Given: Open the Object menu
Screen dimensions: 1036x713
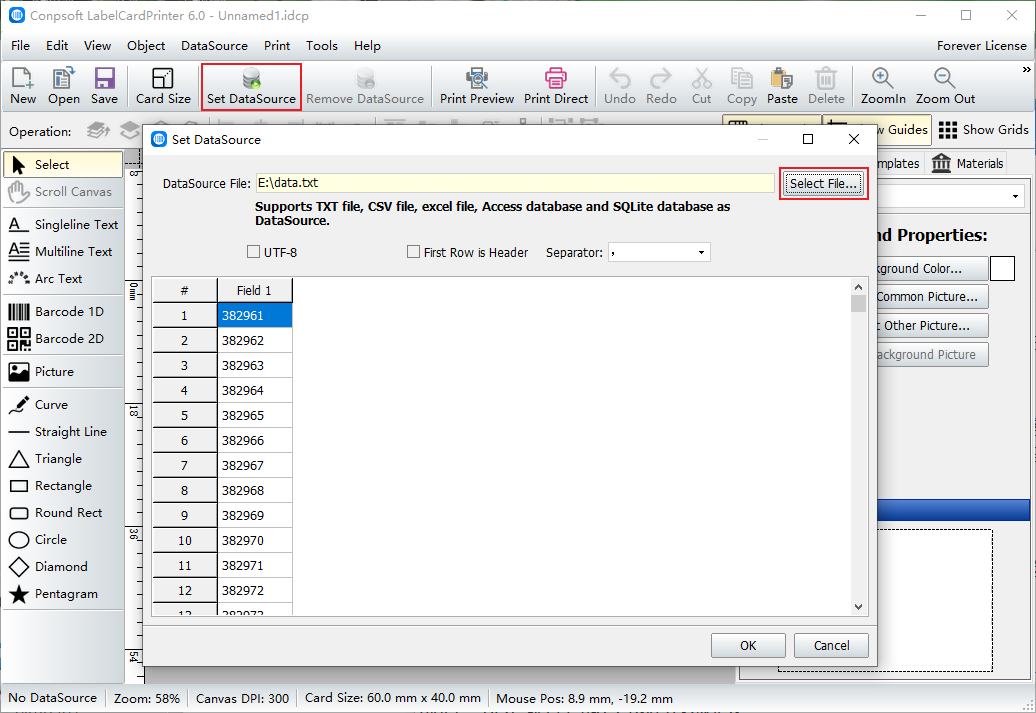Looking at the screenshot, I should (x=146, y=46).
